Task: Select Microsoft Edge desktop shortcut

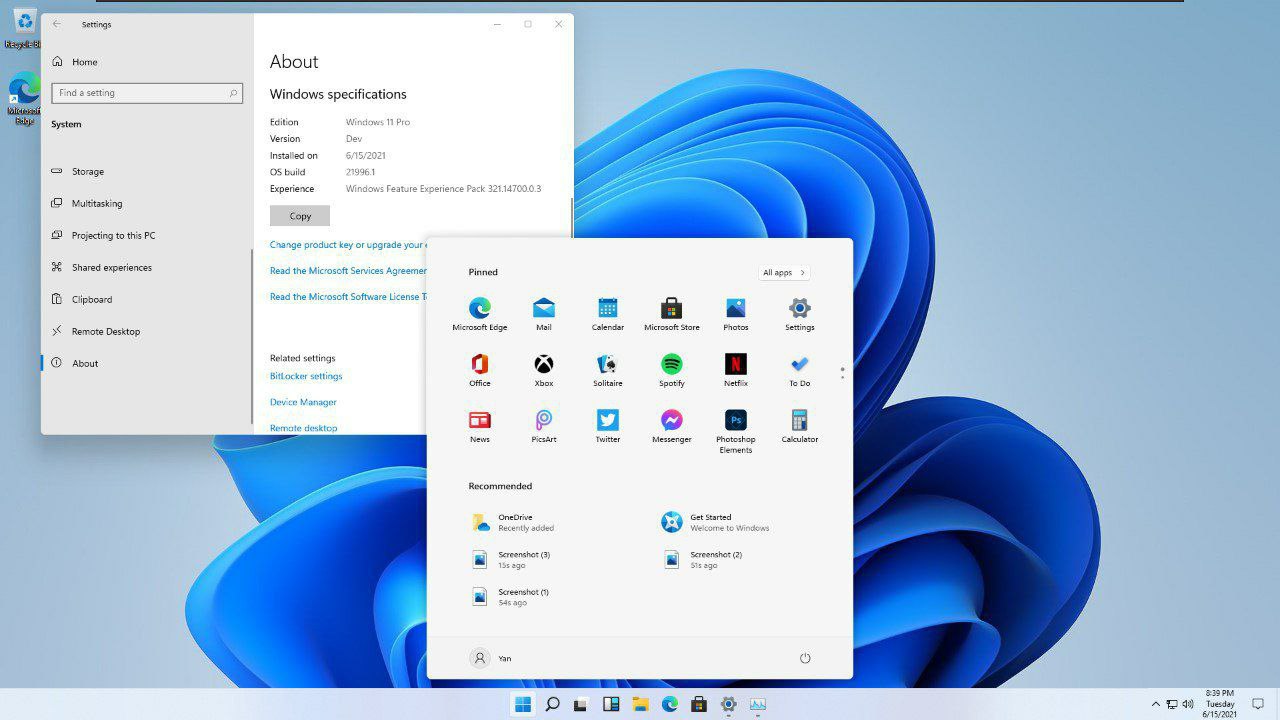Action: pyautogui.click(x=24, y=99)
